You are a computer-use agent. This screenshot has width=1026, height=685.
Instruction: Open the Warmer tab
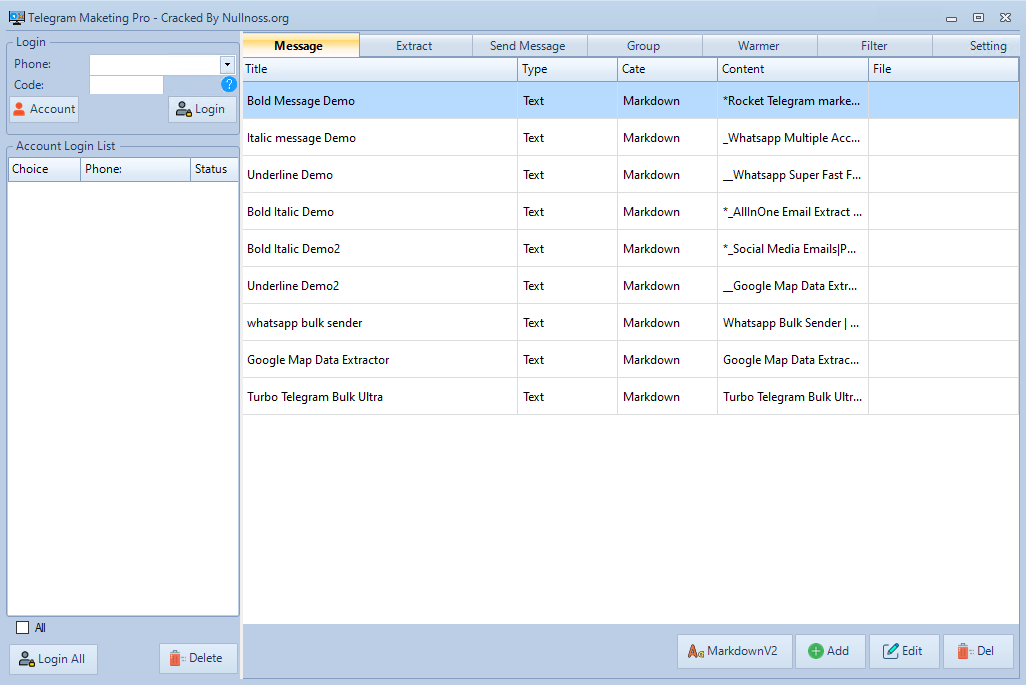(759, 46)
